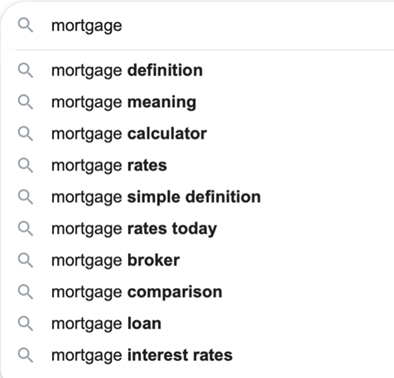Click magnifier icon next to mortgage loan
Viewport: 394px width, 378px height.
25,324
